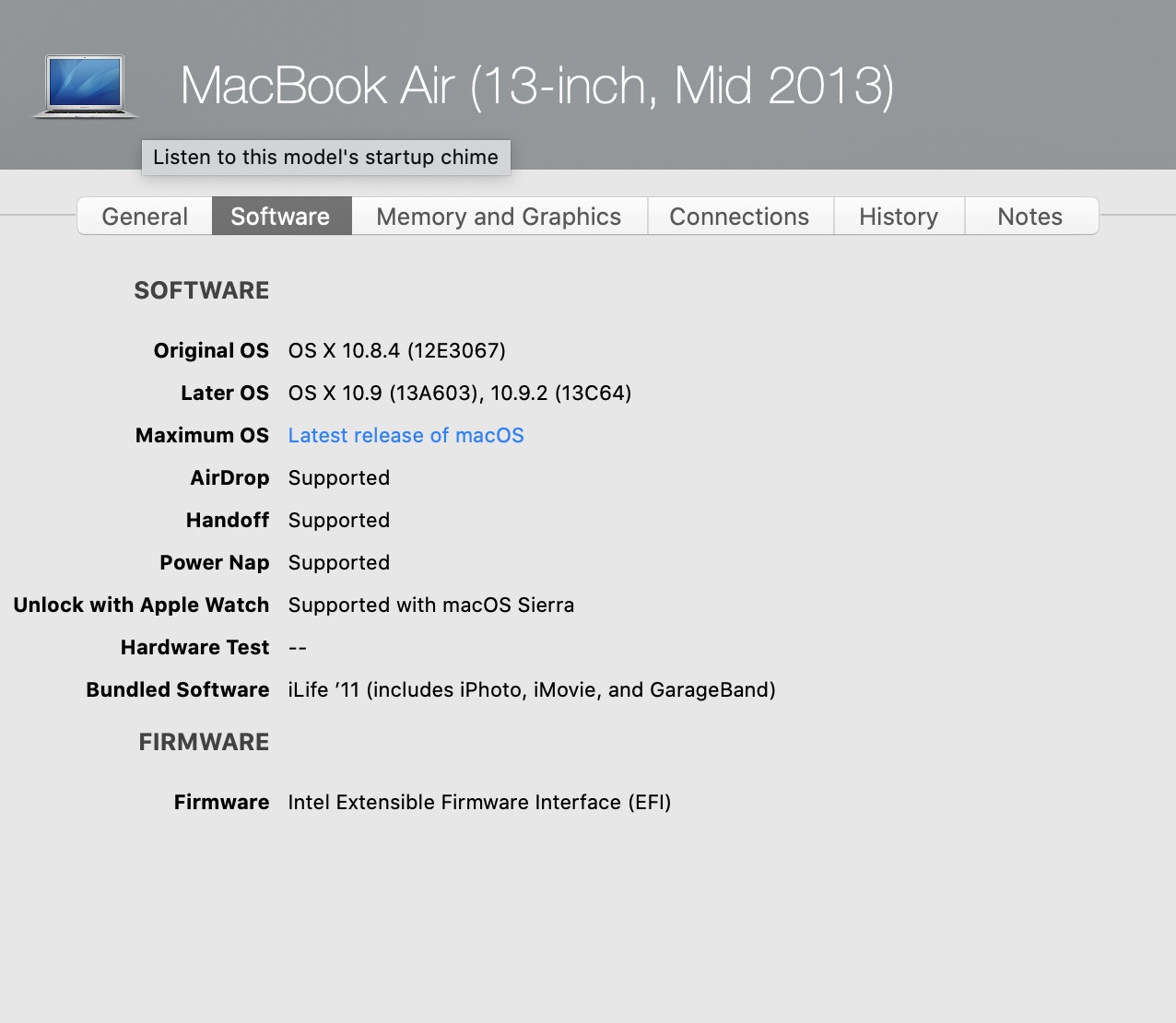The height and width of the screenshot is (1023, 1176).
Task: Open the General tab
Action: click(x=145, y=217)
